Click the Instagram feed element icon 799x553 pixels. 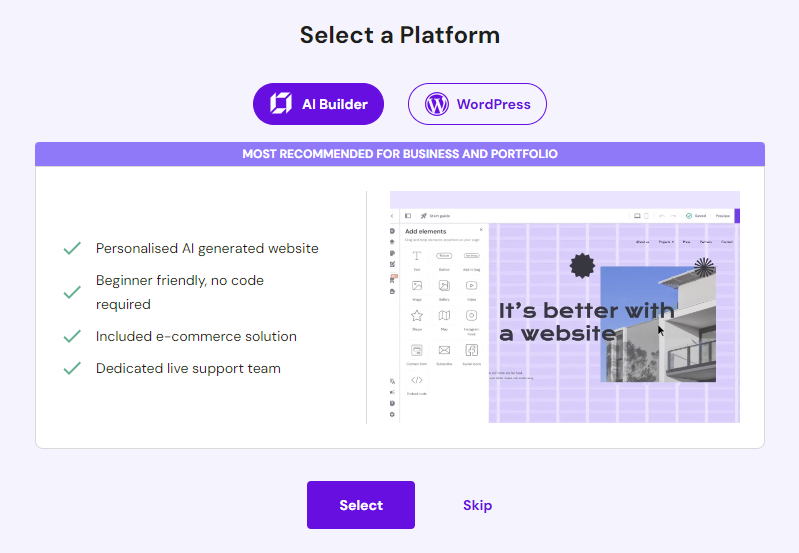click(471, 316)
